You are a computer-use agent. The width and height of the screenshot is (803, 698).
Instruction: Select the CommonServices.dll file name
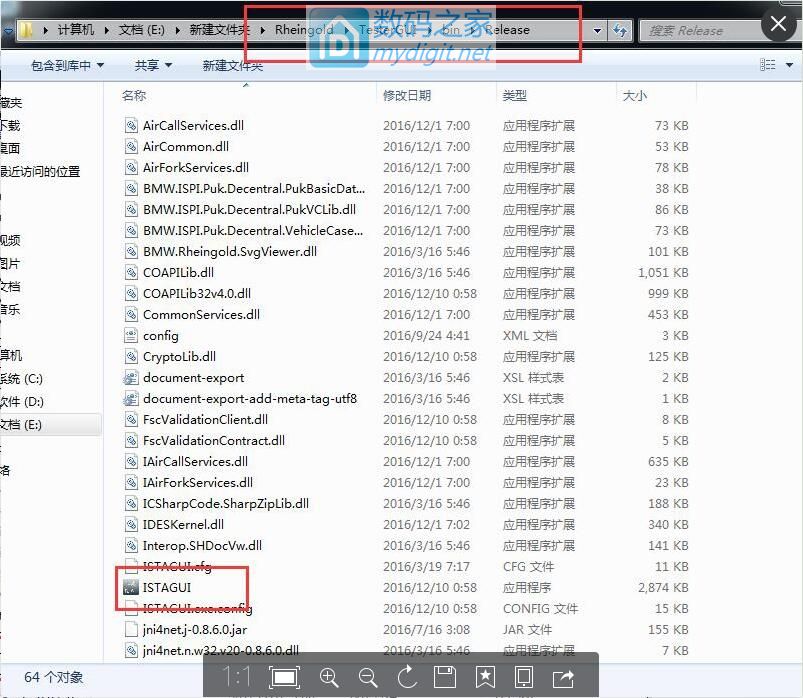[x=201, y=314]
